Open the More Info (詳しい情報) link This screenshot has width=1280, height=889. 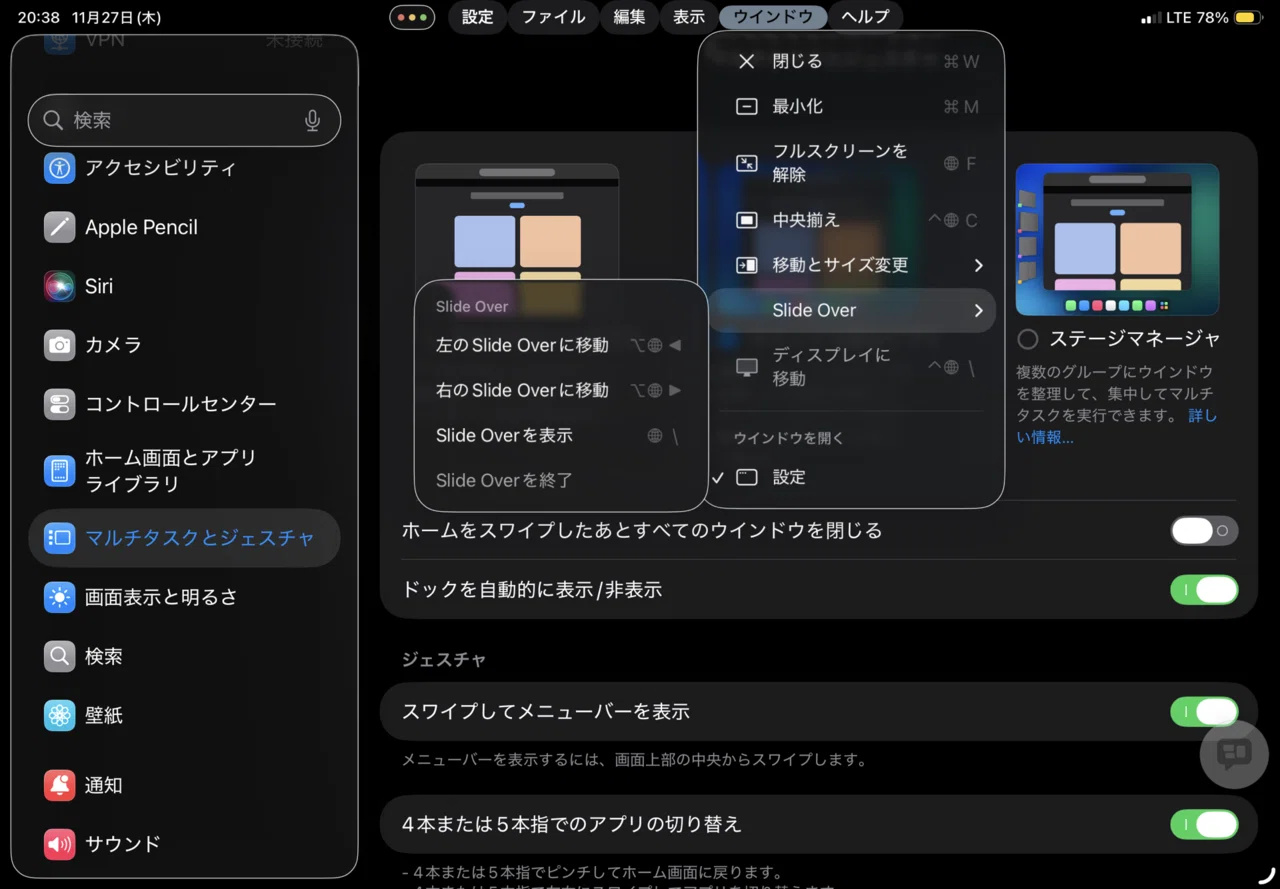click(x=1117, y=425)
